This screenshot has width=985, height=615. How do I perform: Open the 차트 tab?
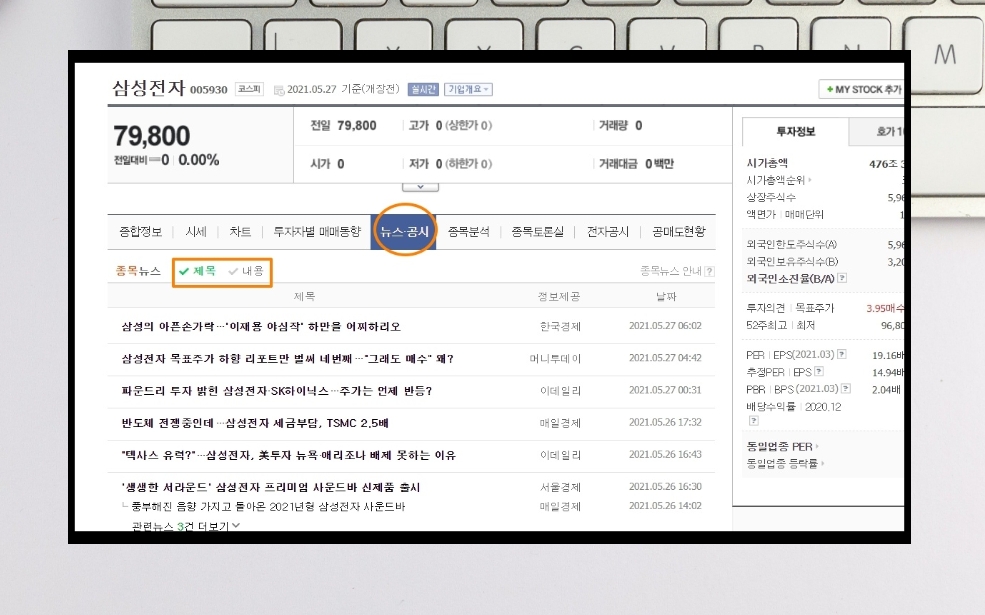240,232
